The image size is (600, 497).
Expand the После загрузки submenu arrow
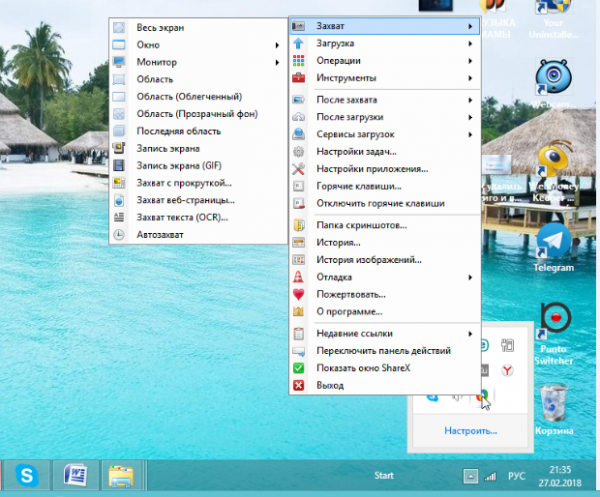click(x=470, y=117)
